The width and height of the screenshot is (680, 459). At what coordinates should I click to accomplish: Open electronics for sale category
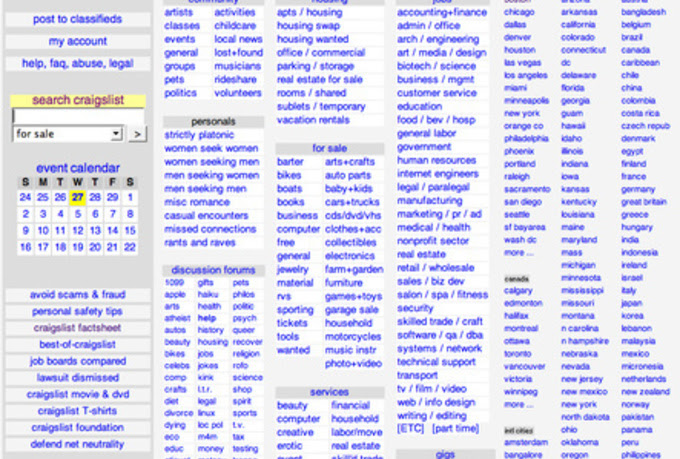[350, 256]
